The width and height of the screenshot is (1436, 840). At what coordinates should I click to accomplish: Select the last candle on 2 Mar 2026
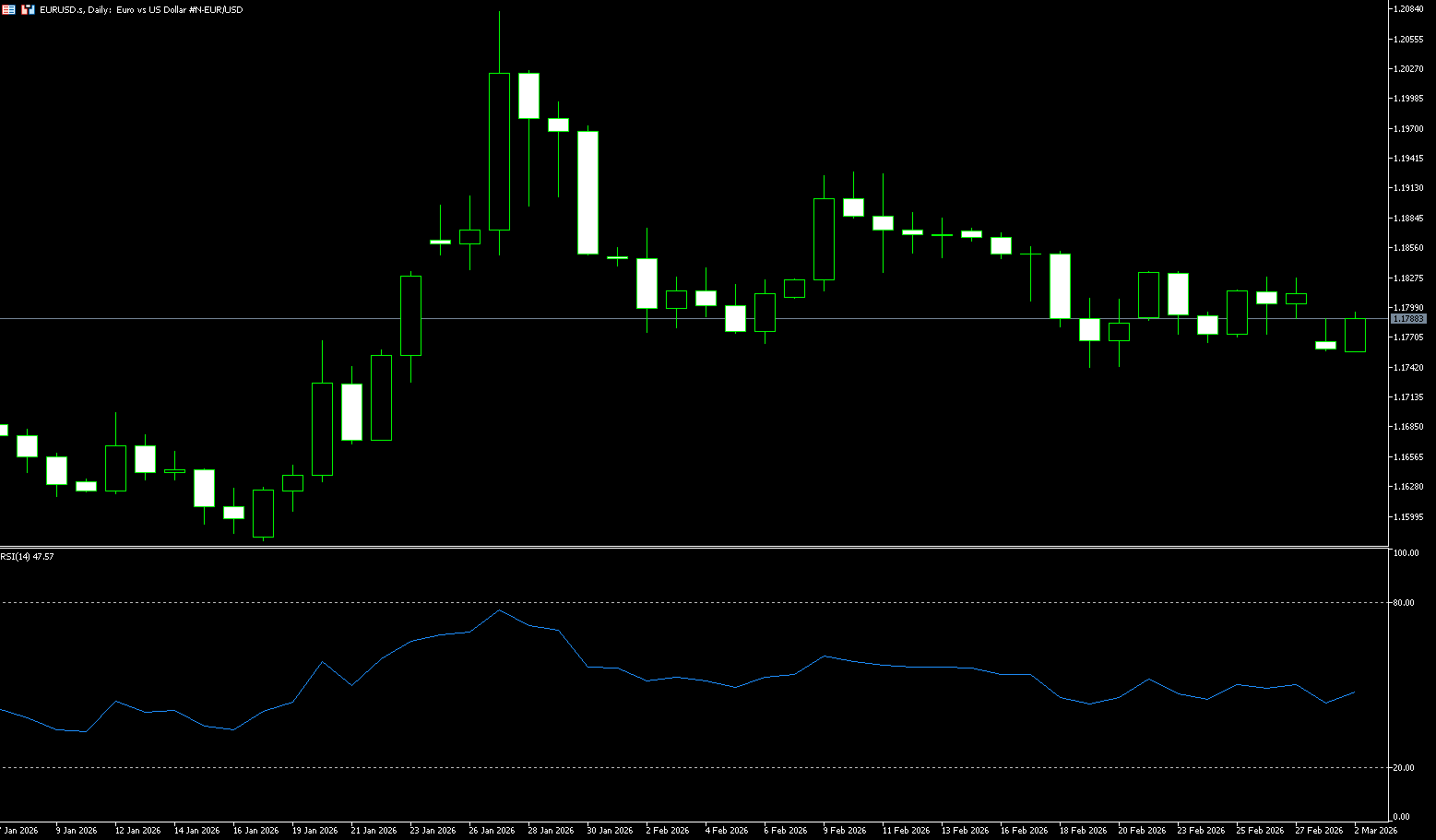[1355, 335]
